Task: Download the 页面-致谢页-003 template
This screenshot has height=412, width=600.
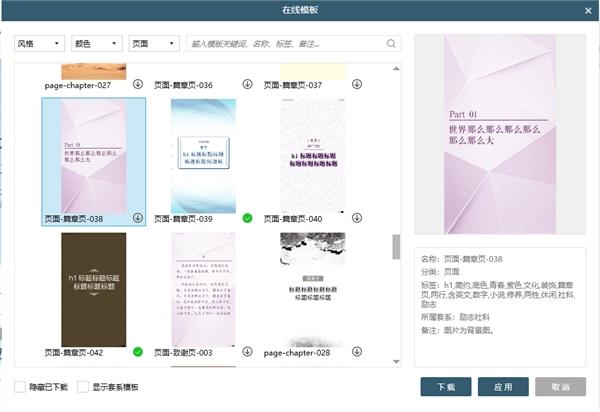Action: click(x=246, y=352)
